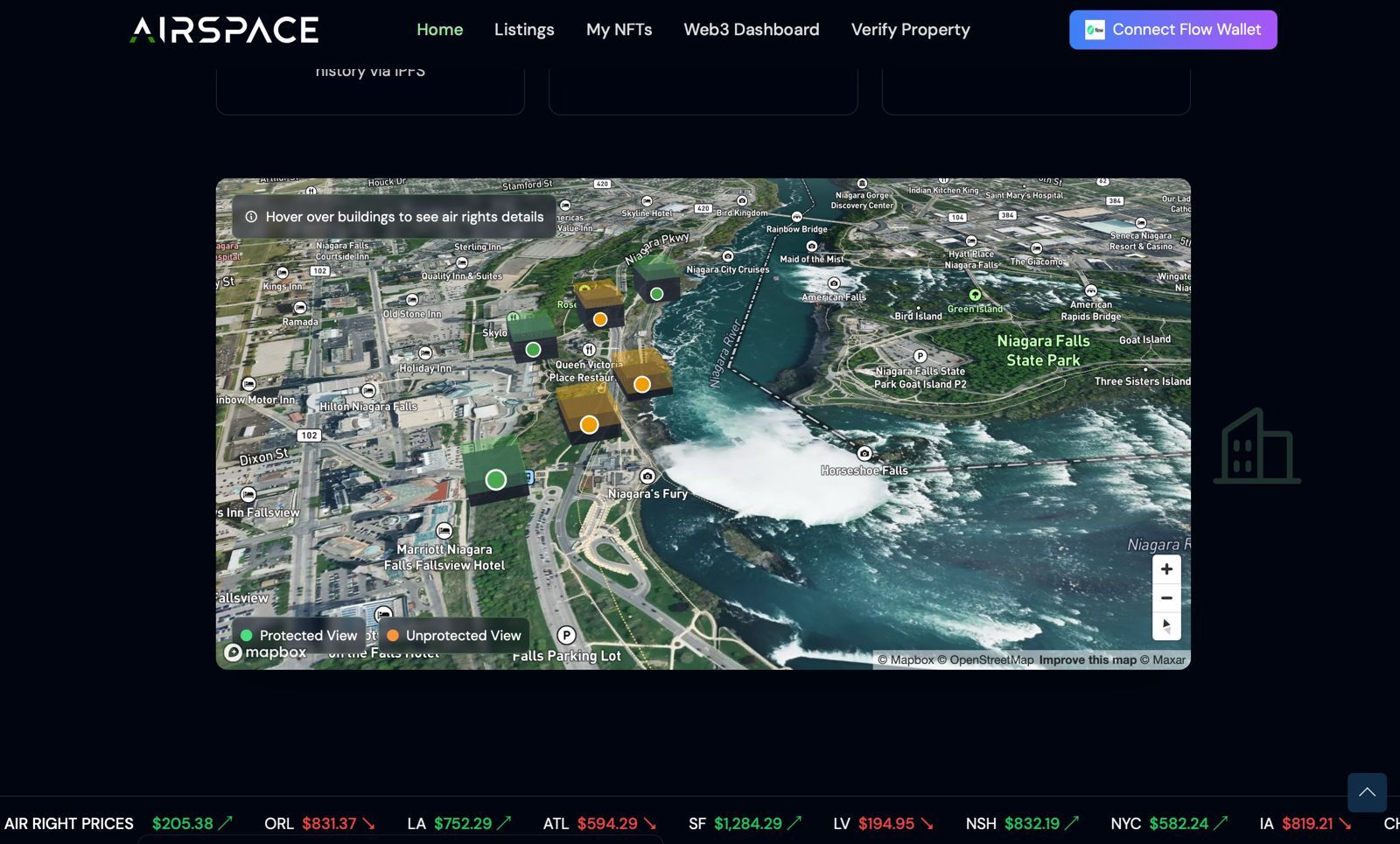Click the ATL ticker price $594.29
This screenshot has height=844, width=1400.
tap(607, 824)
